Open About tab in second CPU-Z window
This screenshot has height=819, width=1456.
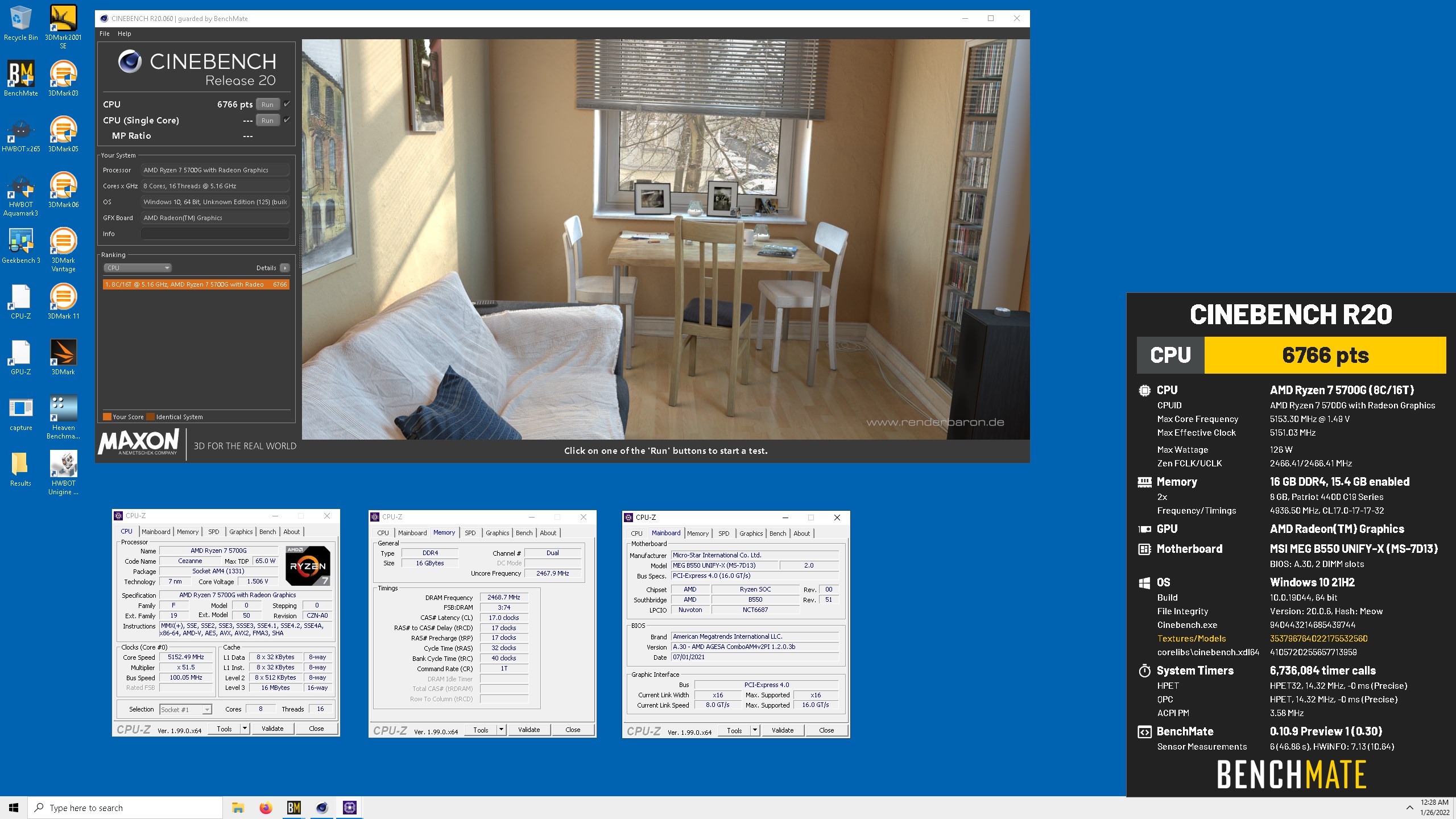548,533
